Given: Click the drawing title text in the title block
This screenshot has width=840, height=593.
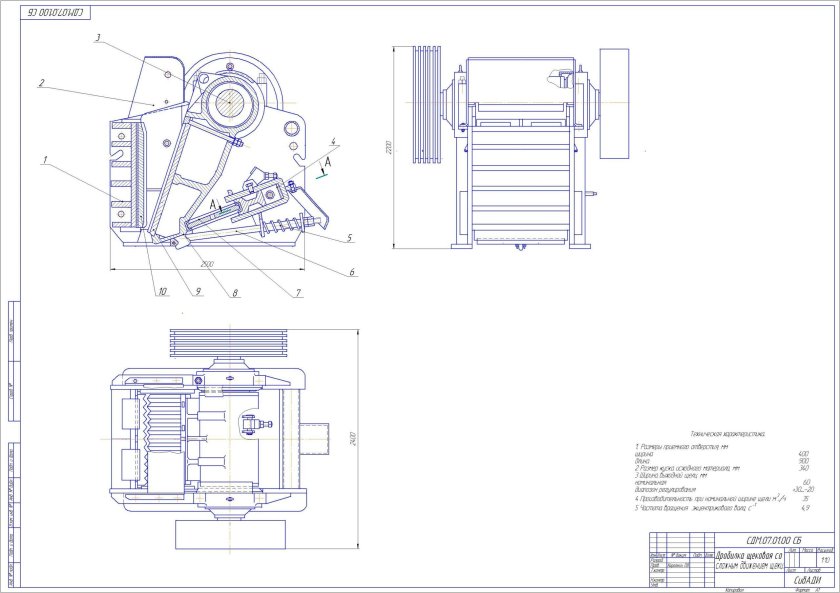Looking at the screenshot, I should tap(749, 560).
